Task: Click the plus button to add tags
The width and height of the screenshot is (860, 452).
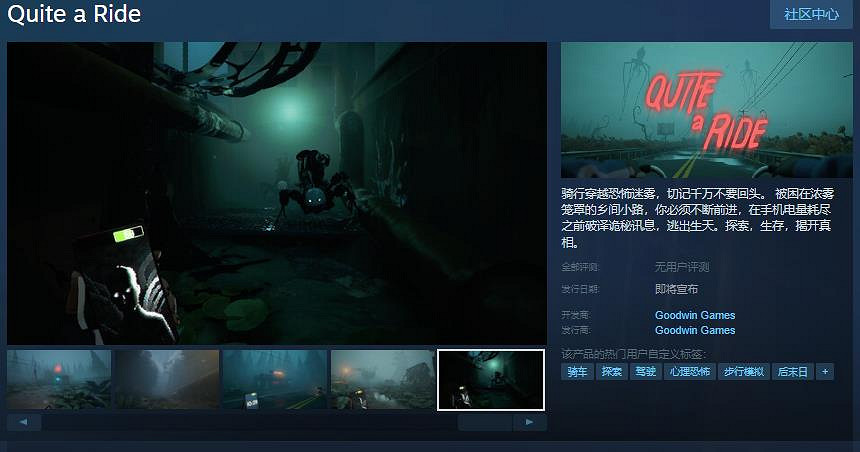Action: coord(825,371)
